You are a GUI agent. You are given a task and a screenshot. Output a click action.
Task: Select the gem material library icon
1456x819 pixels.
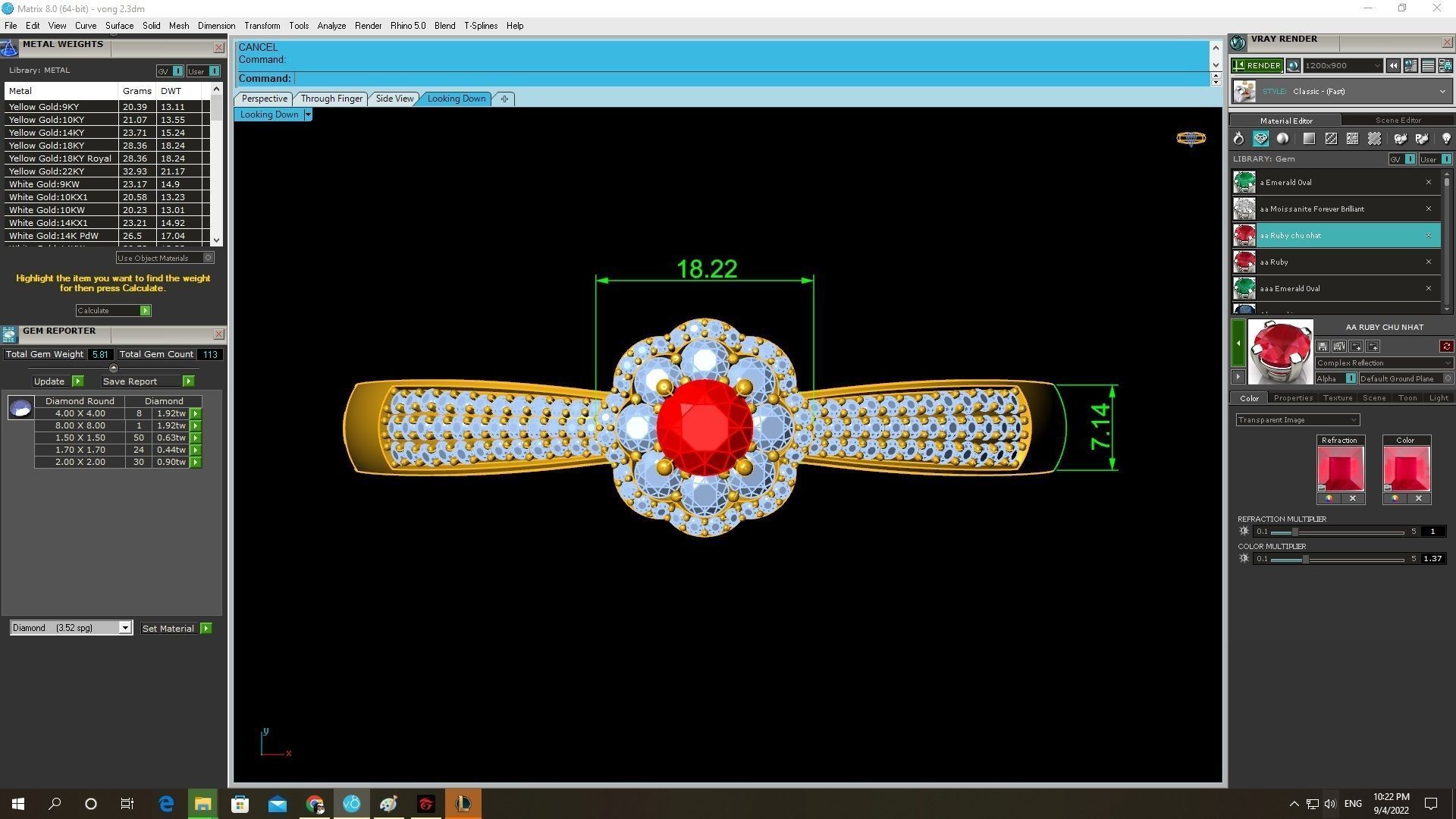(x=1260, y=139)
